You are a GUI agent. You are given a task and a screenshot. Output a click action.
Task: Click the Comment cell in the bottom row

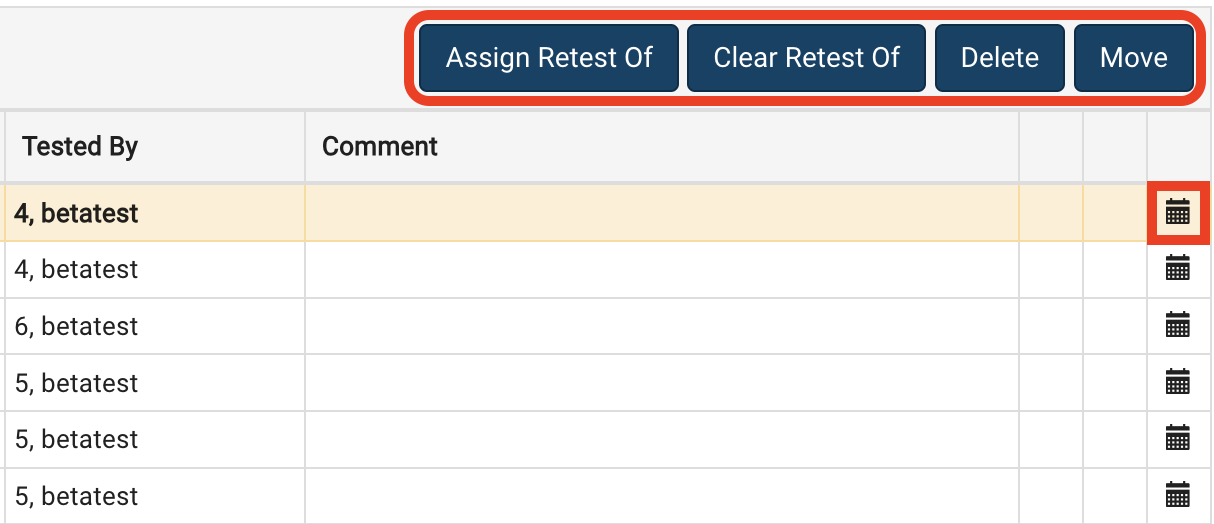[x=662, y=496]
